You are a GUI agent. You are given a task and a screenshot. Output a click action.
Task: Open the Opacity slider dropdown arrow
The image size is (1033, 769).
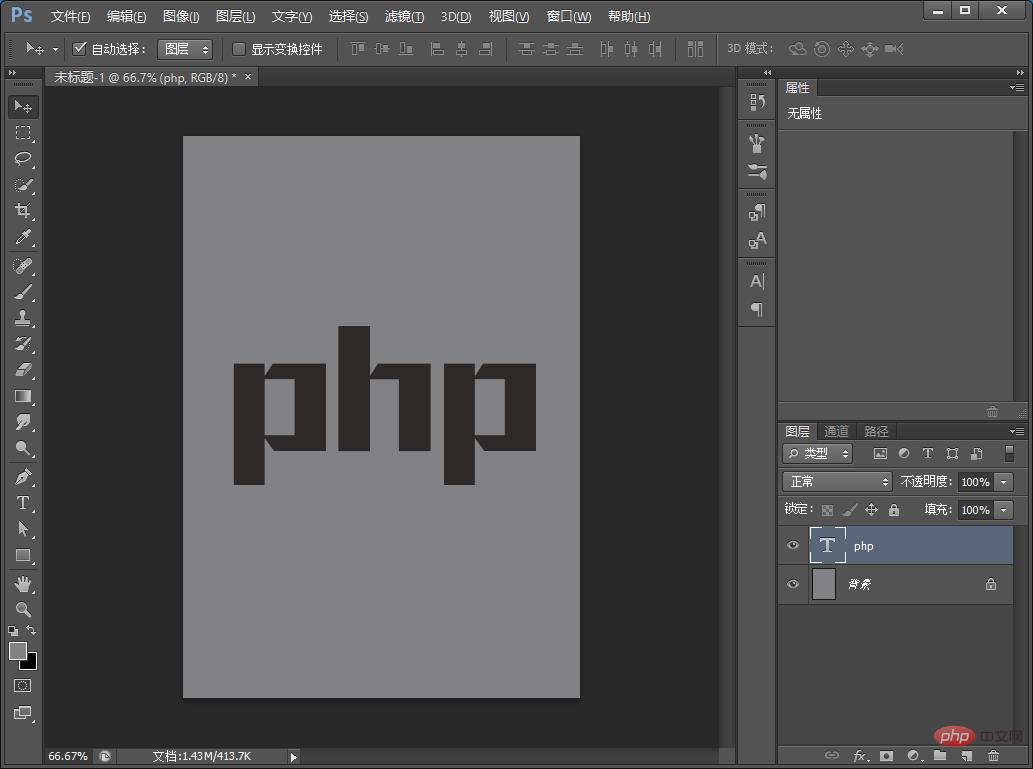[1003, 482]
